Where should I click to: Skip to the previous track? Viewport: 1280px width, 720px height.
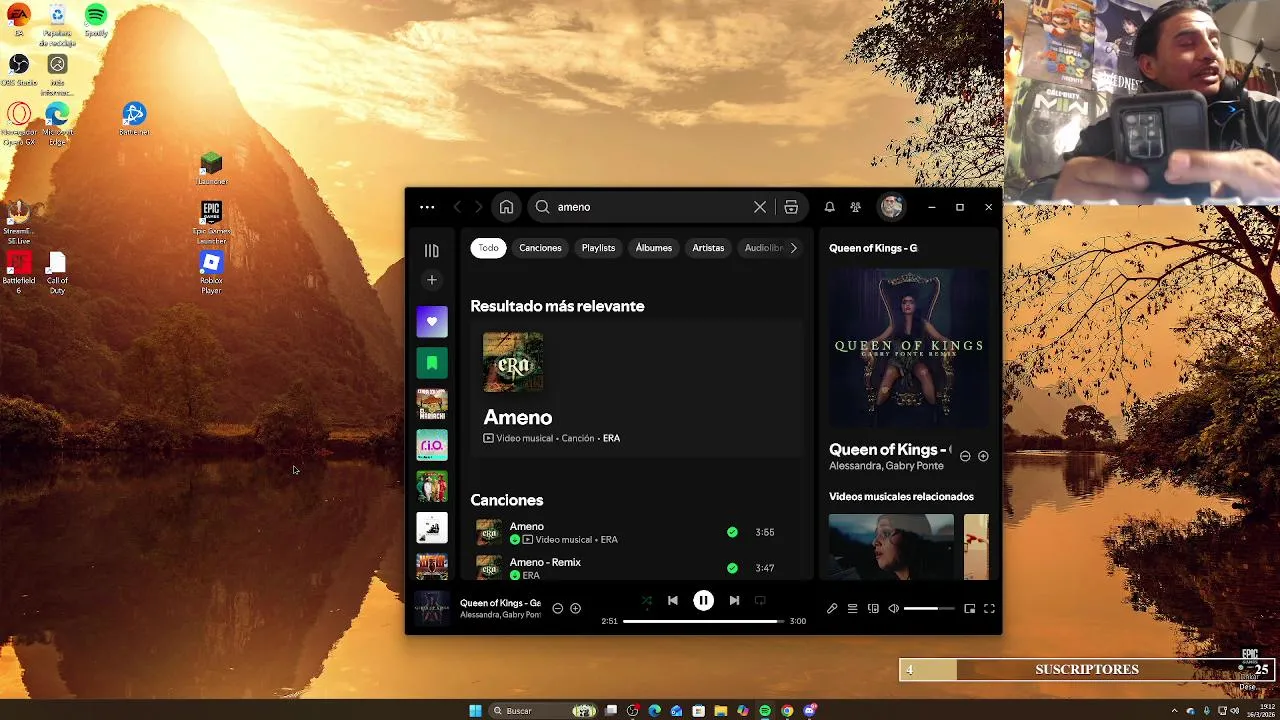pyautogui.click(x=672, y=601)
